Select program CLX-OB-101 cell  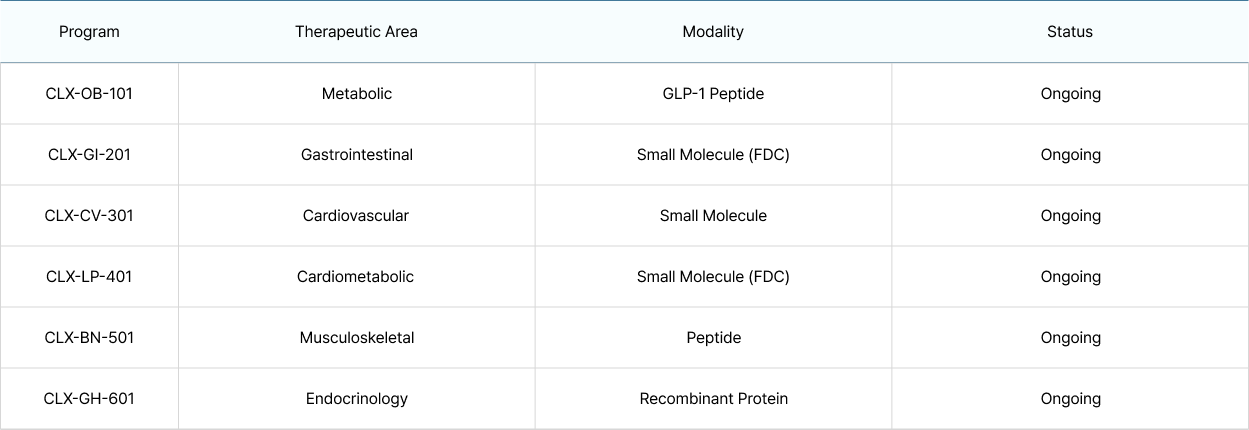pyautogui.click(x=89, y=94)
